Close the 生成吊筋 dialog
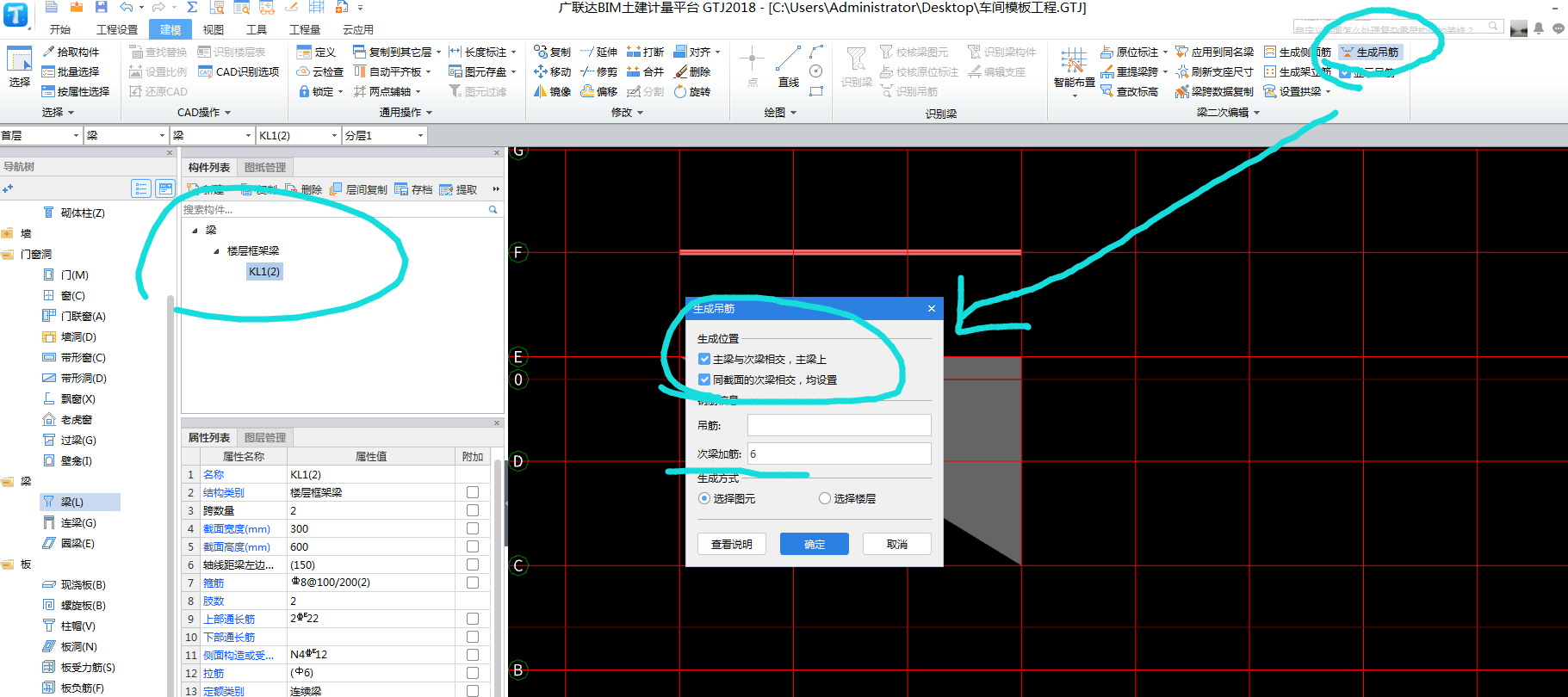This screenshot has width=1568, height=697. click(x=932, y=308)
